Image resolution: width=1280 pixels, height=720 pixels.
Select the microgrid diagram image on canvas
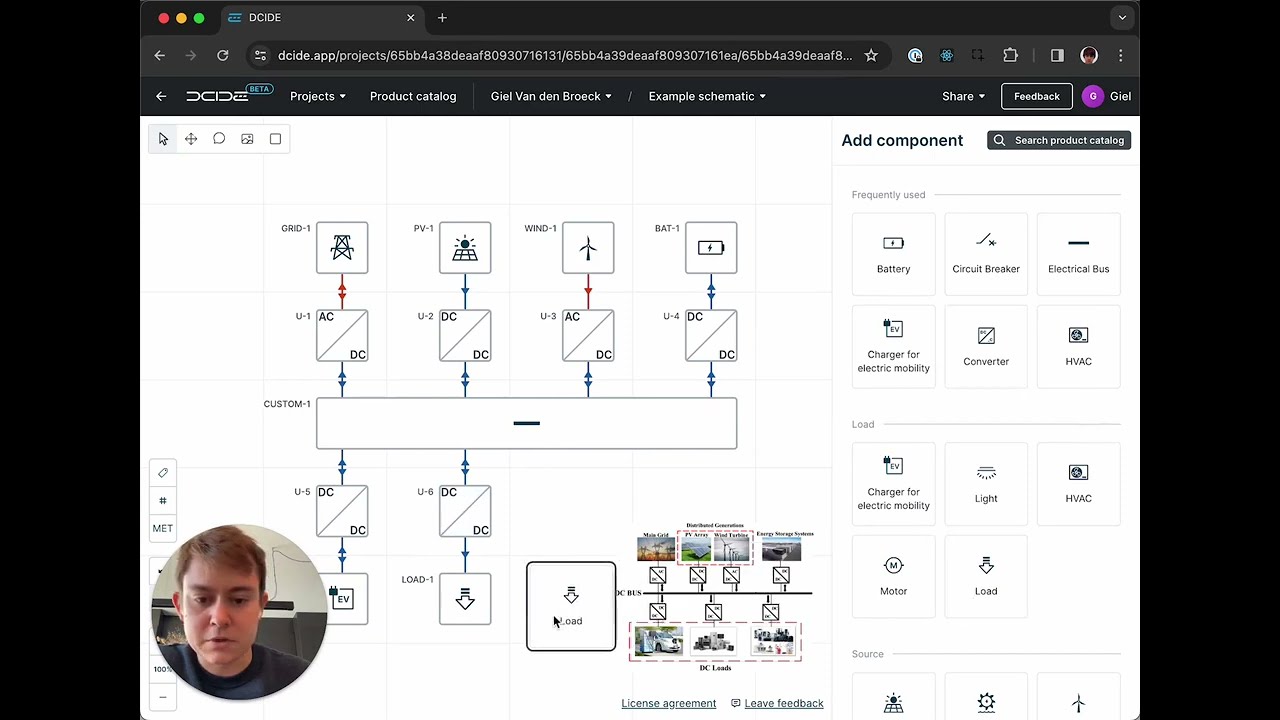point(715,598)
